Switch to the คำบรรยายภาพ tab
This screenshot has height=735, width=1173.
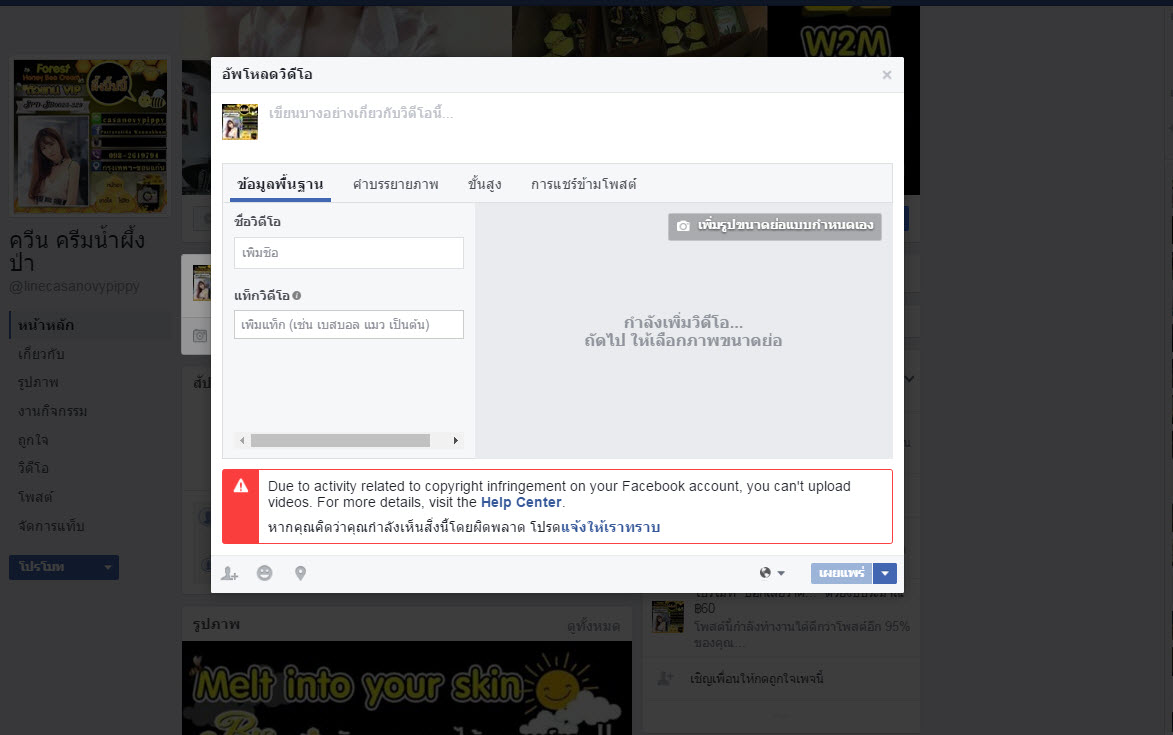point(396,184)
